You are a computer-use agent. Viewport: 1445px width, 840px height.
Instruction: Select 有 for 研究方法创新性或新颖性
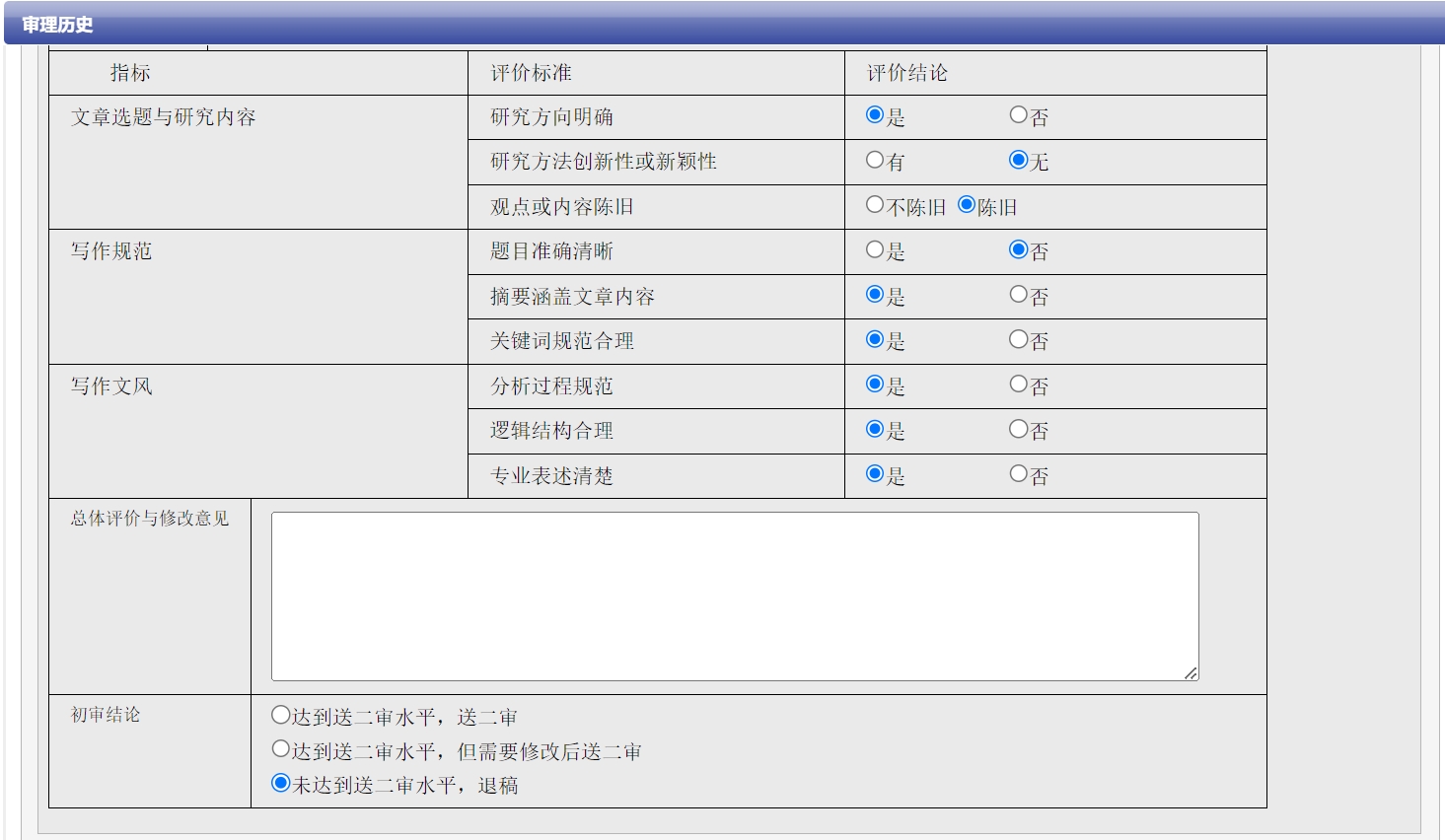pos(875,160)
